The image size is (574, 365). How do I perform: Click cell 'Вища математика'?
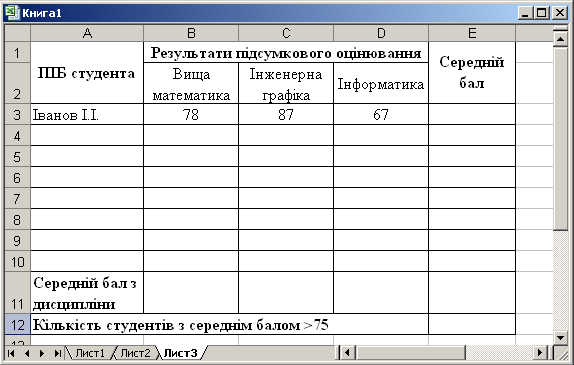tap(191, 83)
